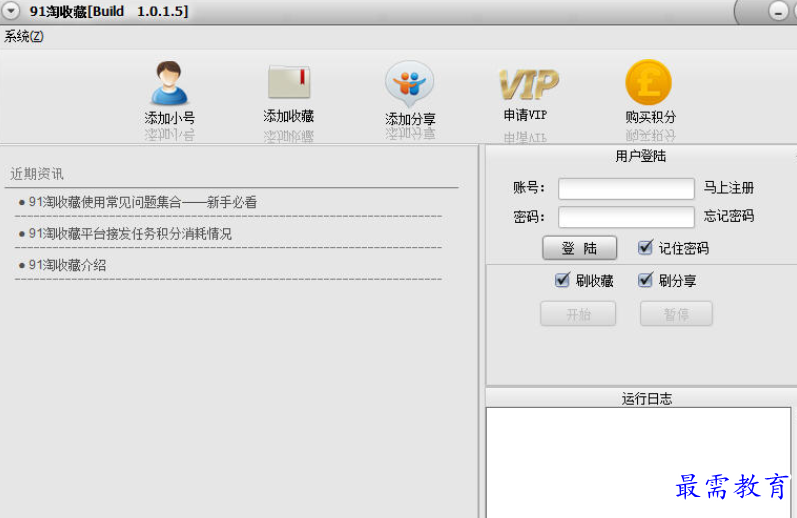This screenshot has height=518, width=797.
Task: Open news item 91淘收藏使用常见问题集合——新手必看
Action: click(x=142, y=202)
